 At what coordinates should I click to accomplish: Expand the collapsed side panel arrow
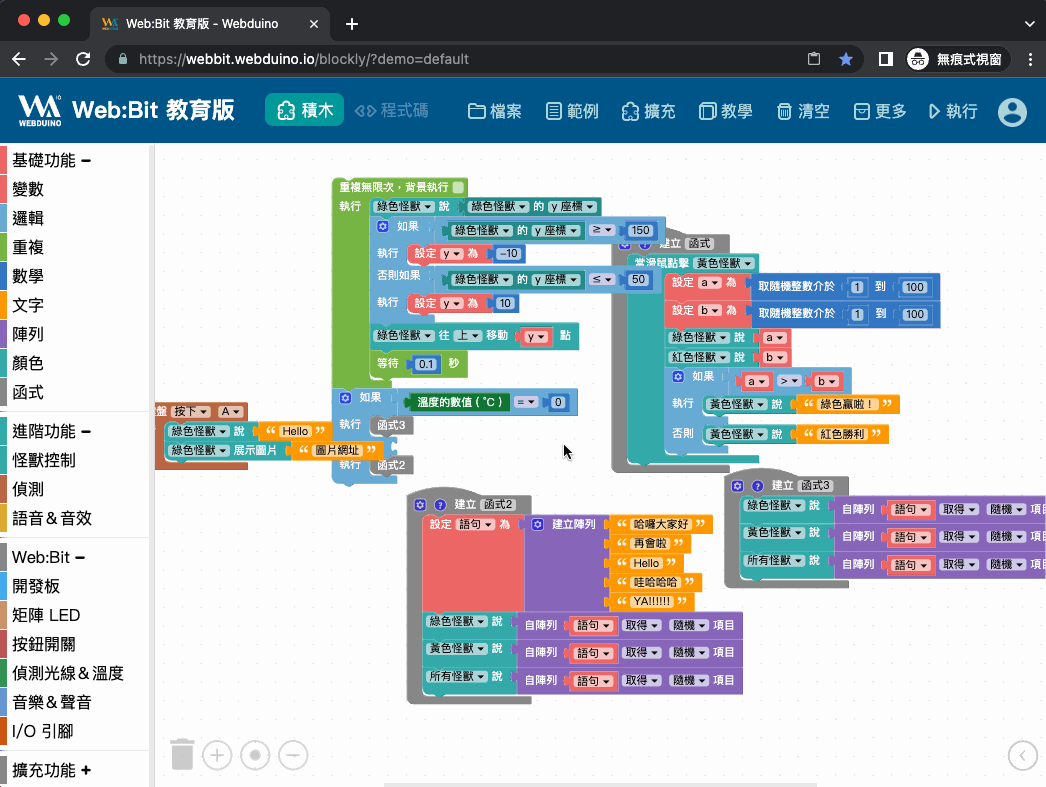pyautogui.click(x=1022, y=755)
